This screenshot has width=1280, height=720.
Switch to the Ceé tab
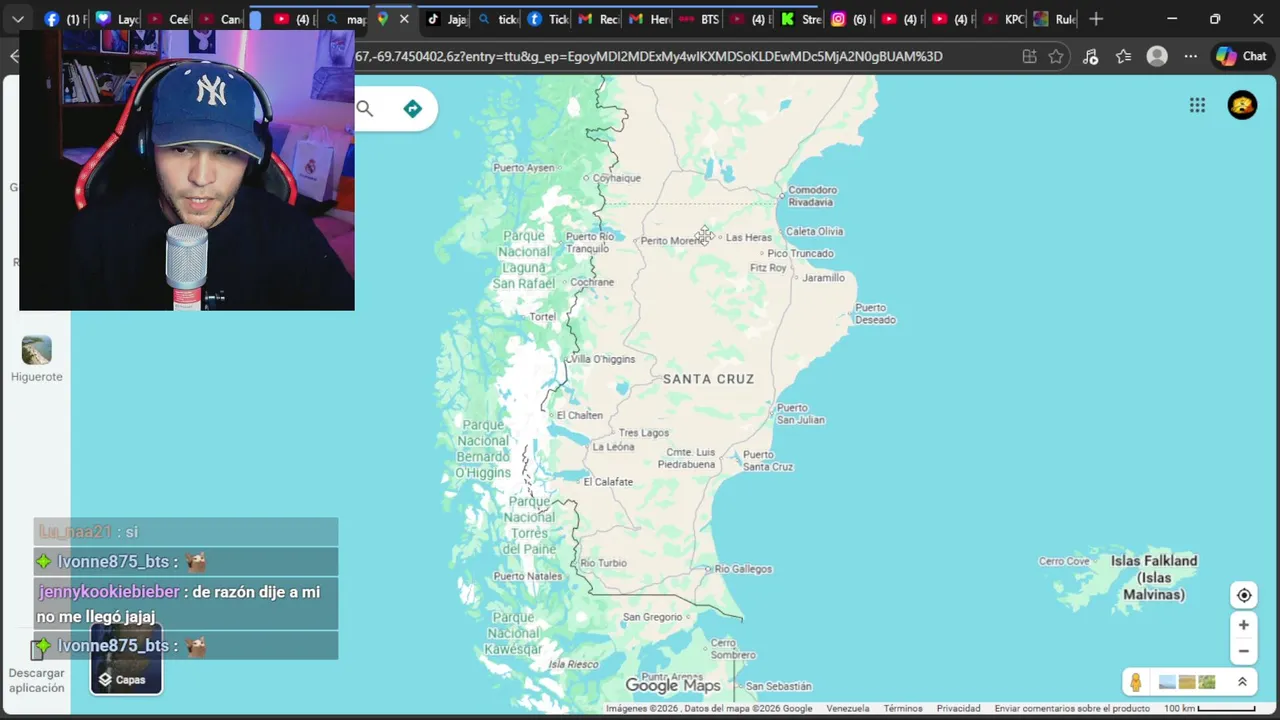[x=168, y=19]
